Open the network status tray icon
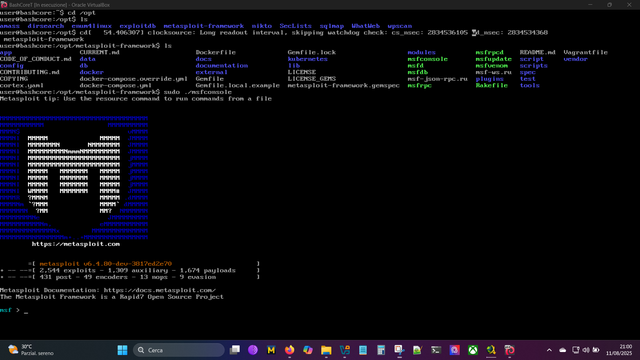The width and height of the screenshot is (640, 360). pos(576,350)
